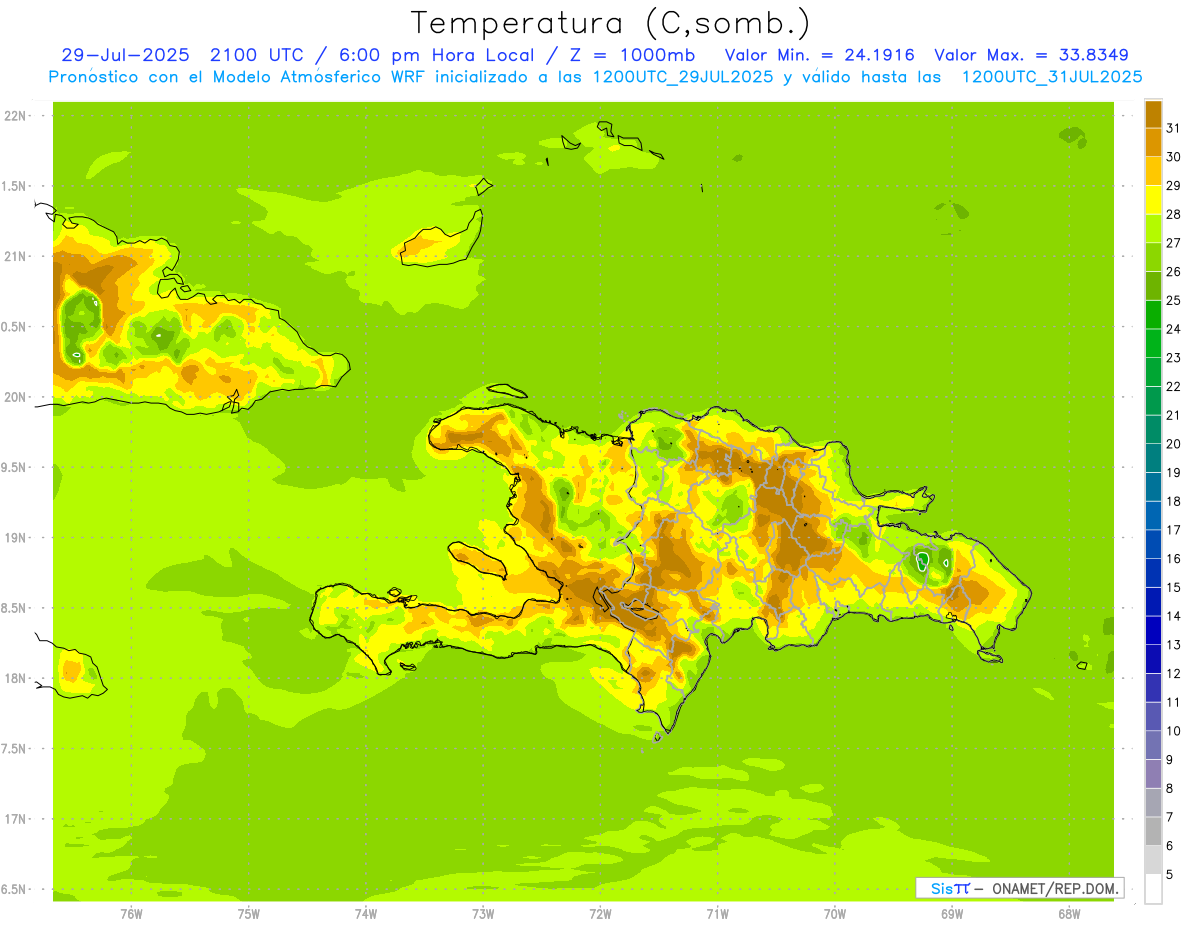Click the colorbar label '31'
1200x927 pixels.
[1174, 128]
